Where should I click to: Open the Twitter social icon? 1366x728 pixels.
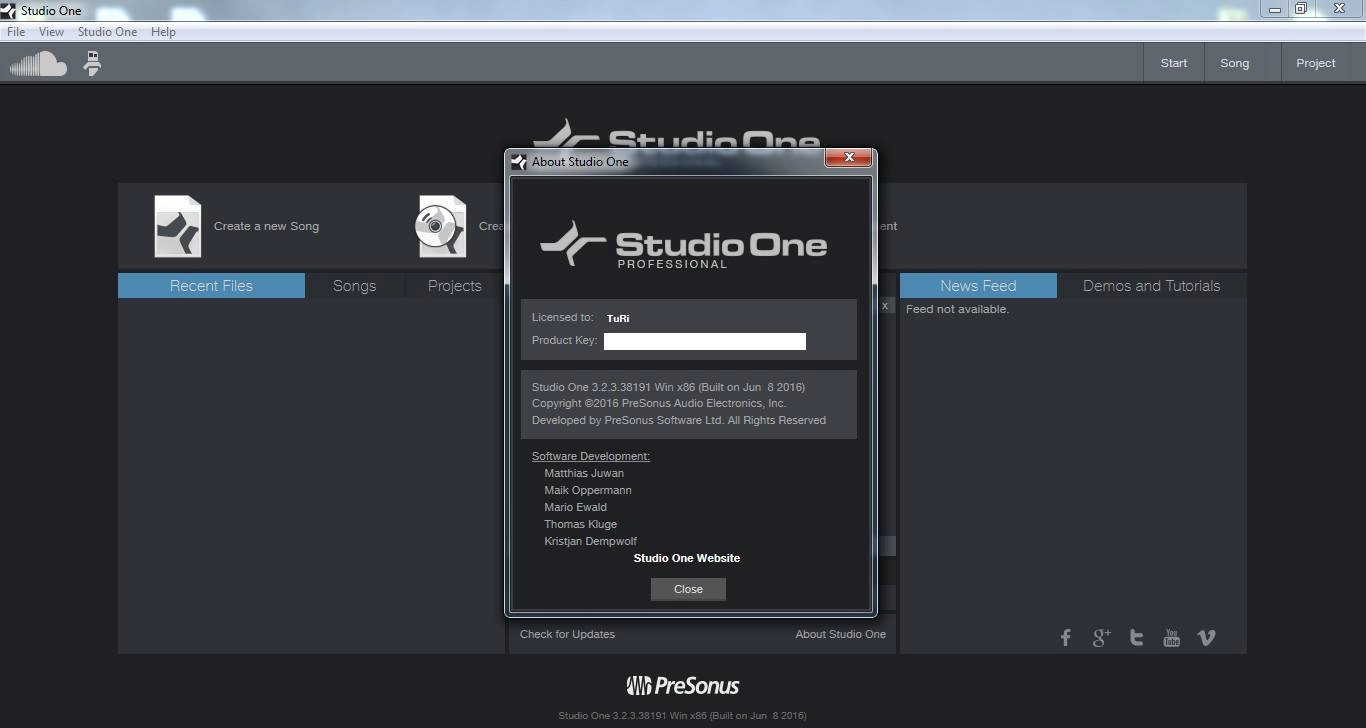(x=1136, y=638)
